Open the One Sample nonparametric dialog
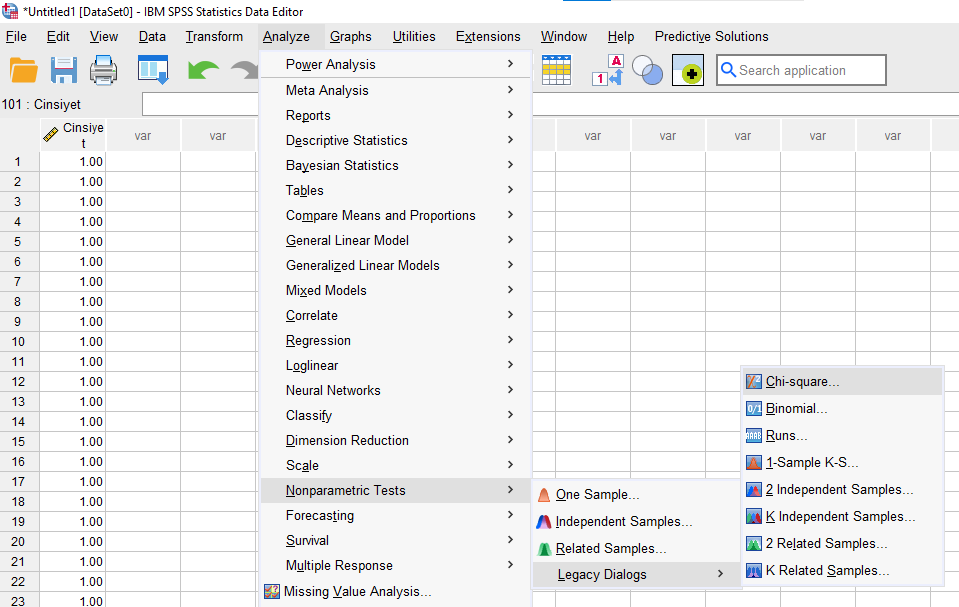The image size is (959, 607). click(597, 495)
